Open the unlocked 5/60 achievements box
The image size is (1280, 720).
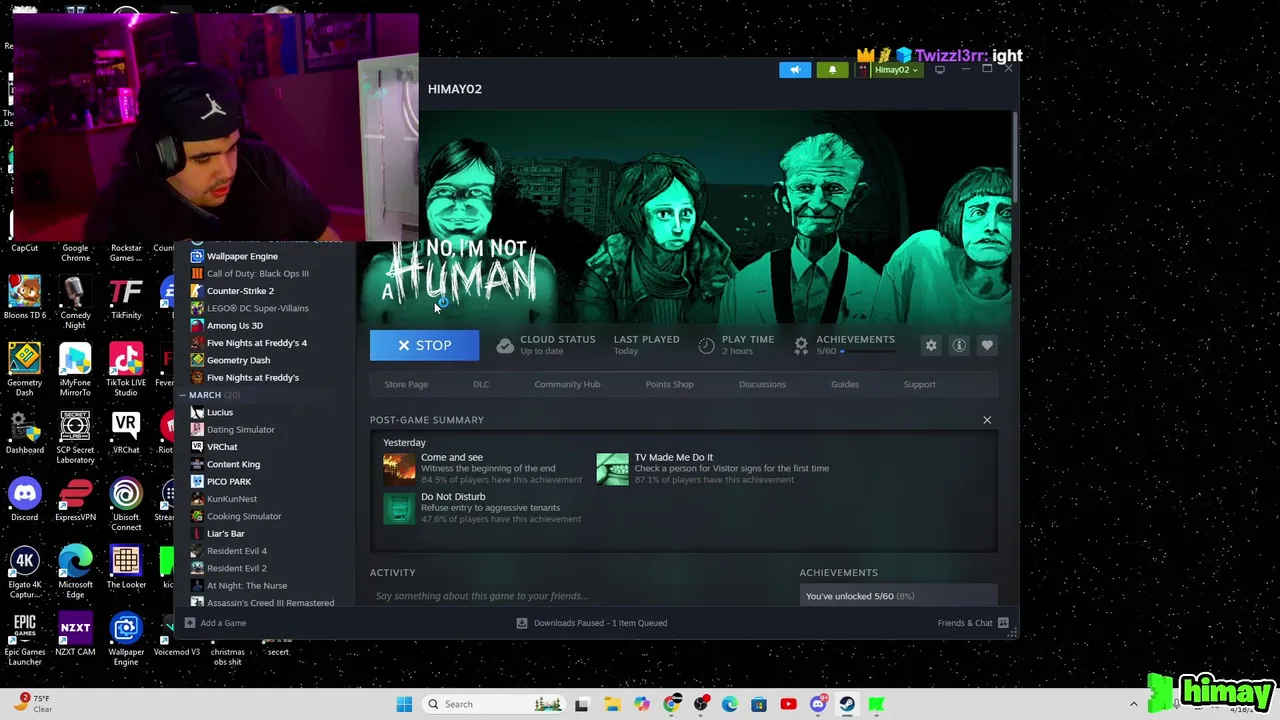(x=899, y=596)
